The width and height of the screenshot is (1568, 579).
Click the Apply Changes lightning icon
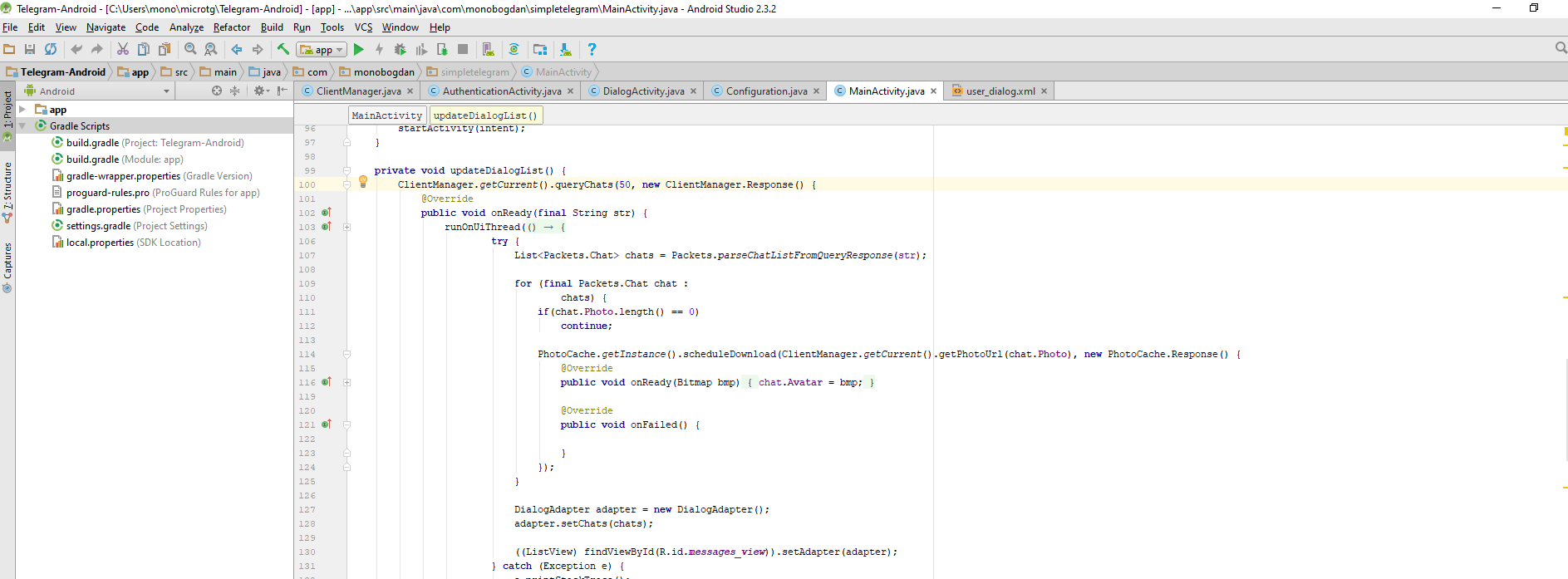click(x=380, y=50)
